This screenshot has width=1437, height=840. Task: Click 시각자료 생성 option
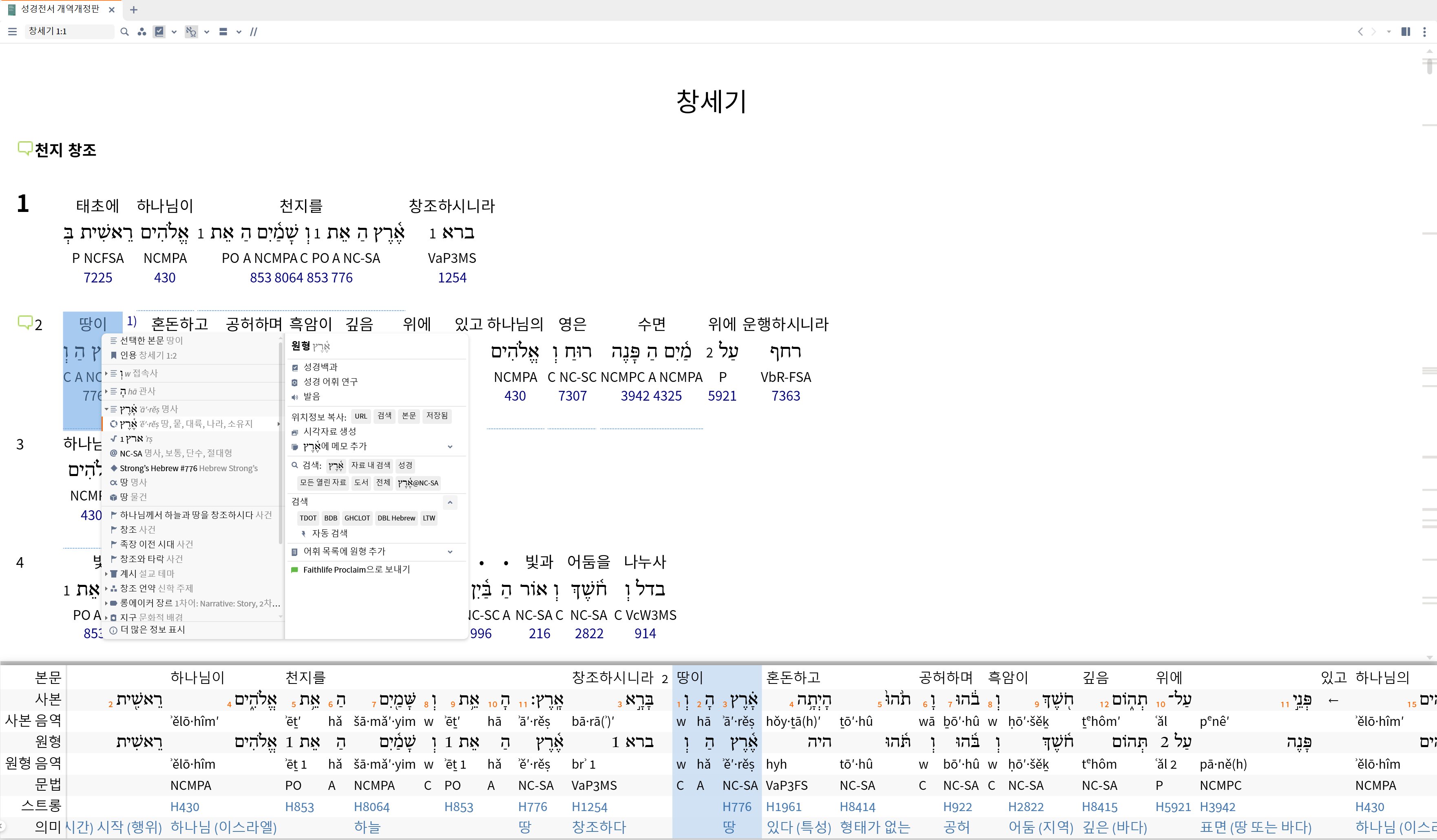pos(329,431)
